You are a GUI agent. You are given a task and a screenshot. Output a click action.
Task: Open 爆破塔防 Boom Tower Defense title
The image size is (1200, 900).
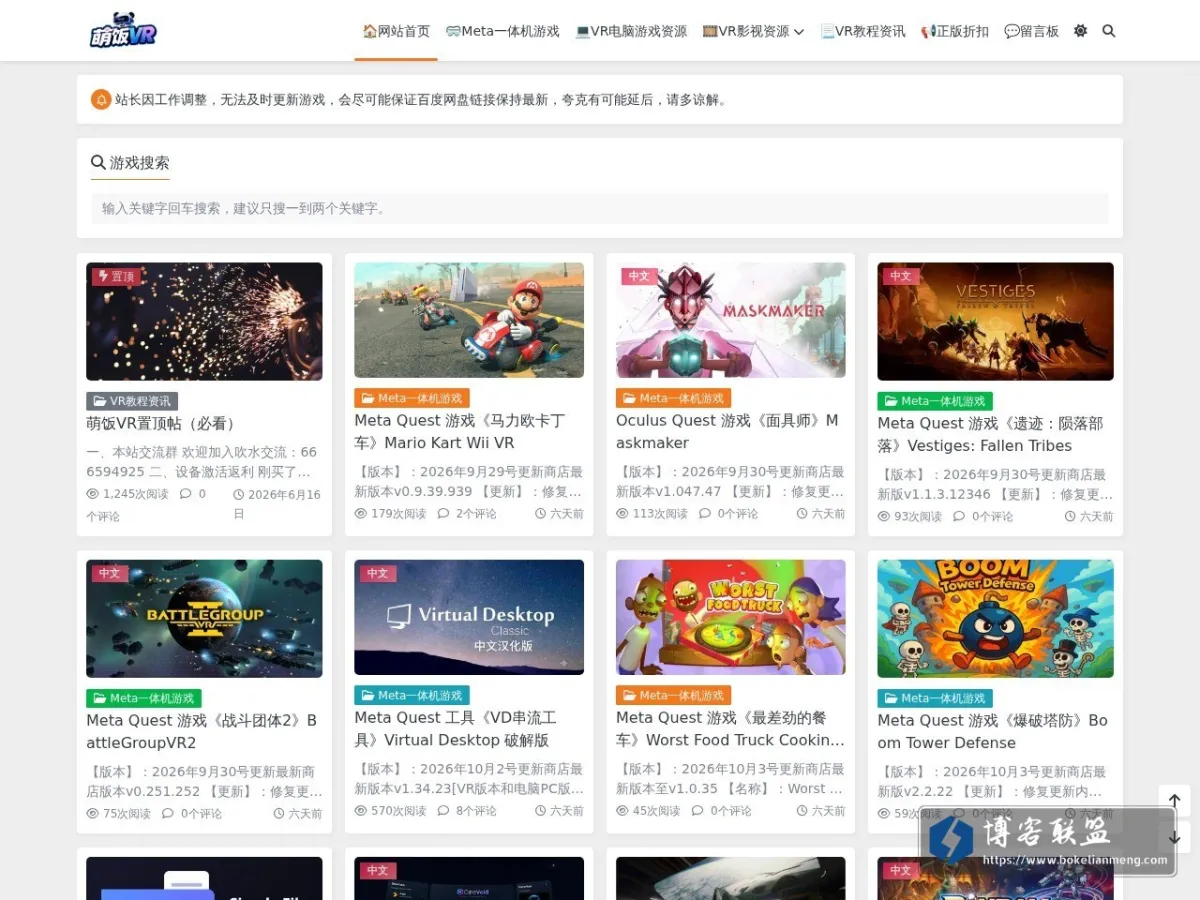pyautogui.click(x=993, y=732)
